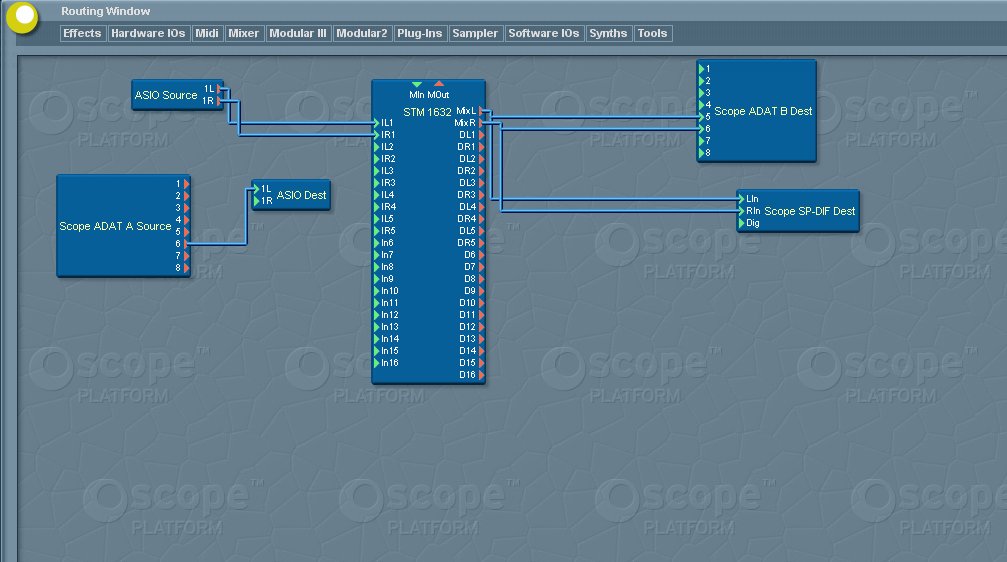
Task: Click the D6 output pin on STM 1632
Action: (x=481, y=255)
